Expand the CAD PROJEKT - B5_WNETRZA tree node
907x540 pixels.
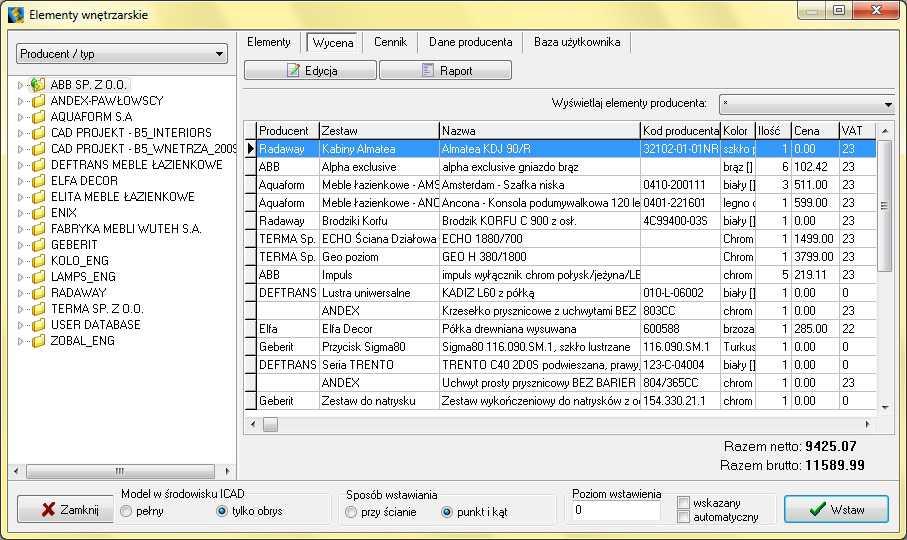(x=21, y=149)
